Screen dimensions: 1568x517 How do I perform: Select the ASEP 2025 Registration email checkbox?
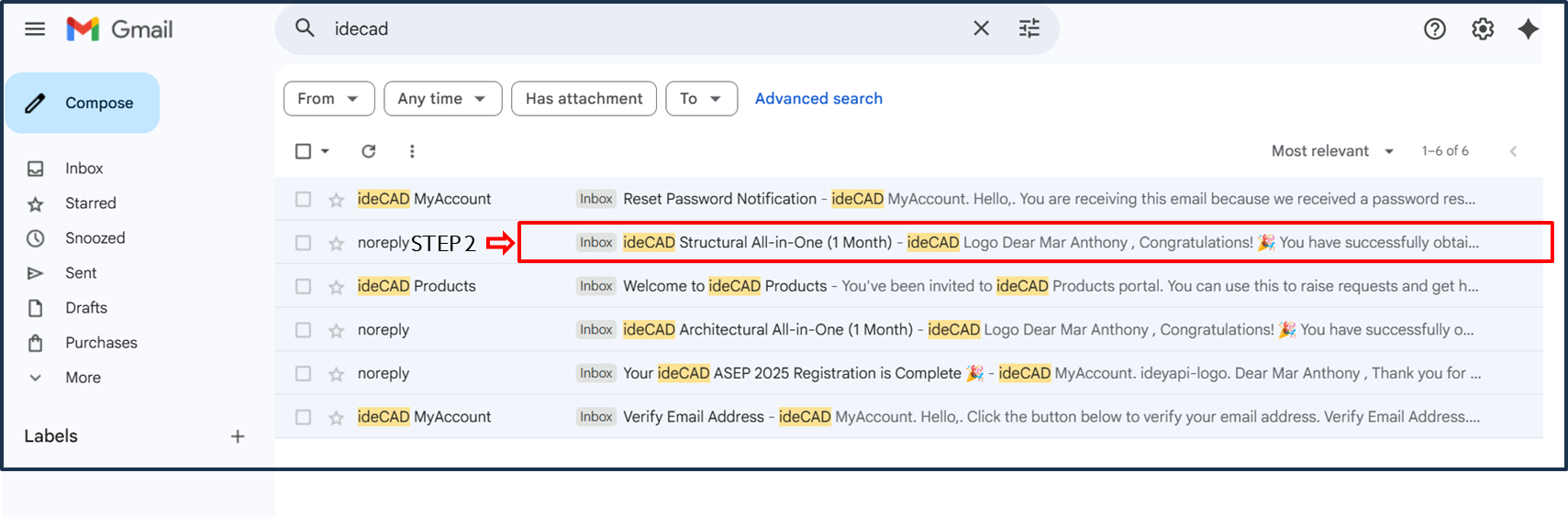point(303,374)
